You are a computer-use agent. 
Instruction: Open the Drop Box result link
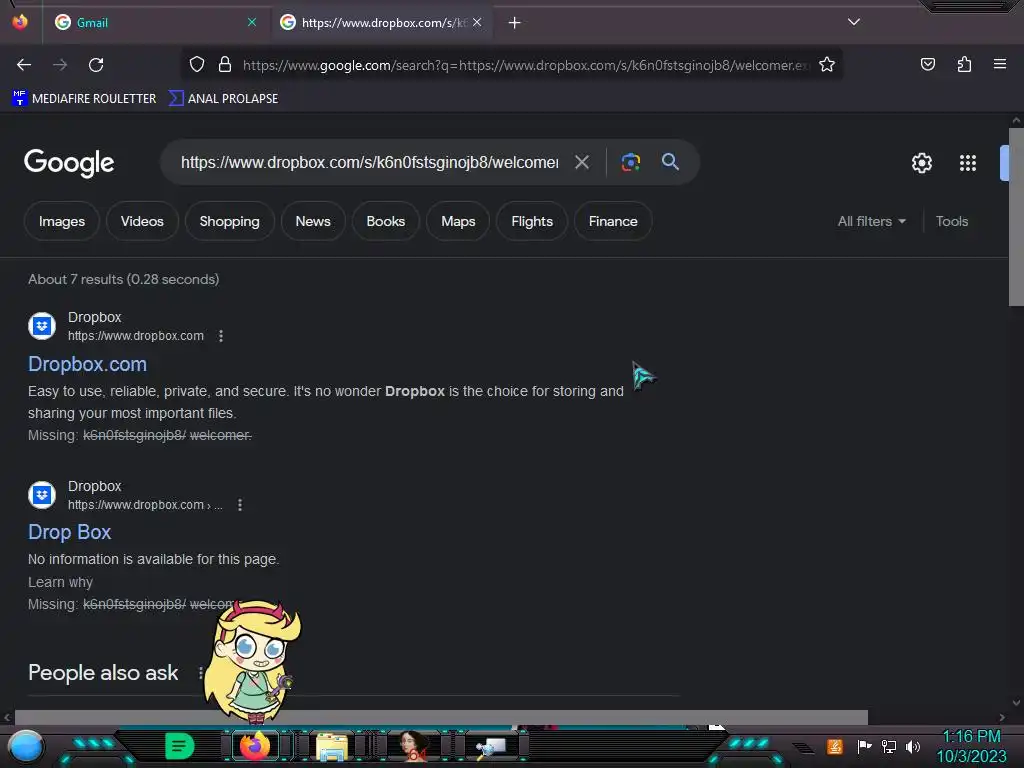click(70, 532)
